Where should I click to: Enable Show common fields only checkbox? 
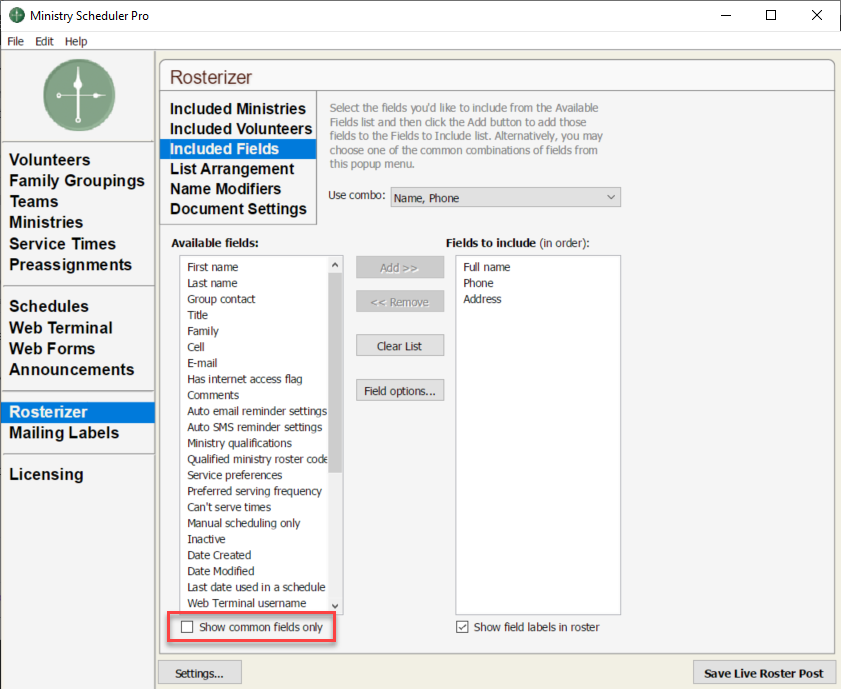click(187, 627)
